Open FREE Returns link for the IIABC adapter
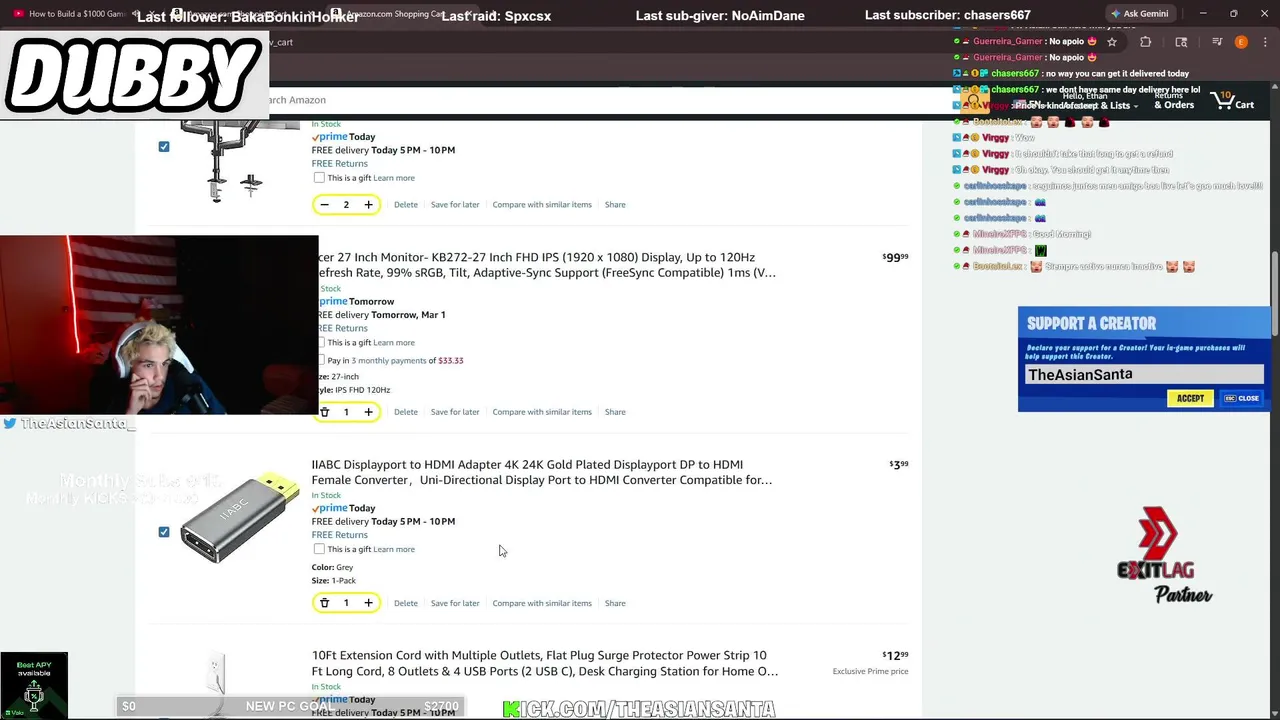Screen dimensions: 1280x720 340,535
